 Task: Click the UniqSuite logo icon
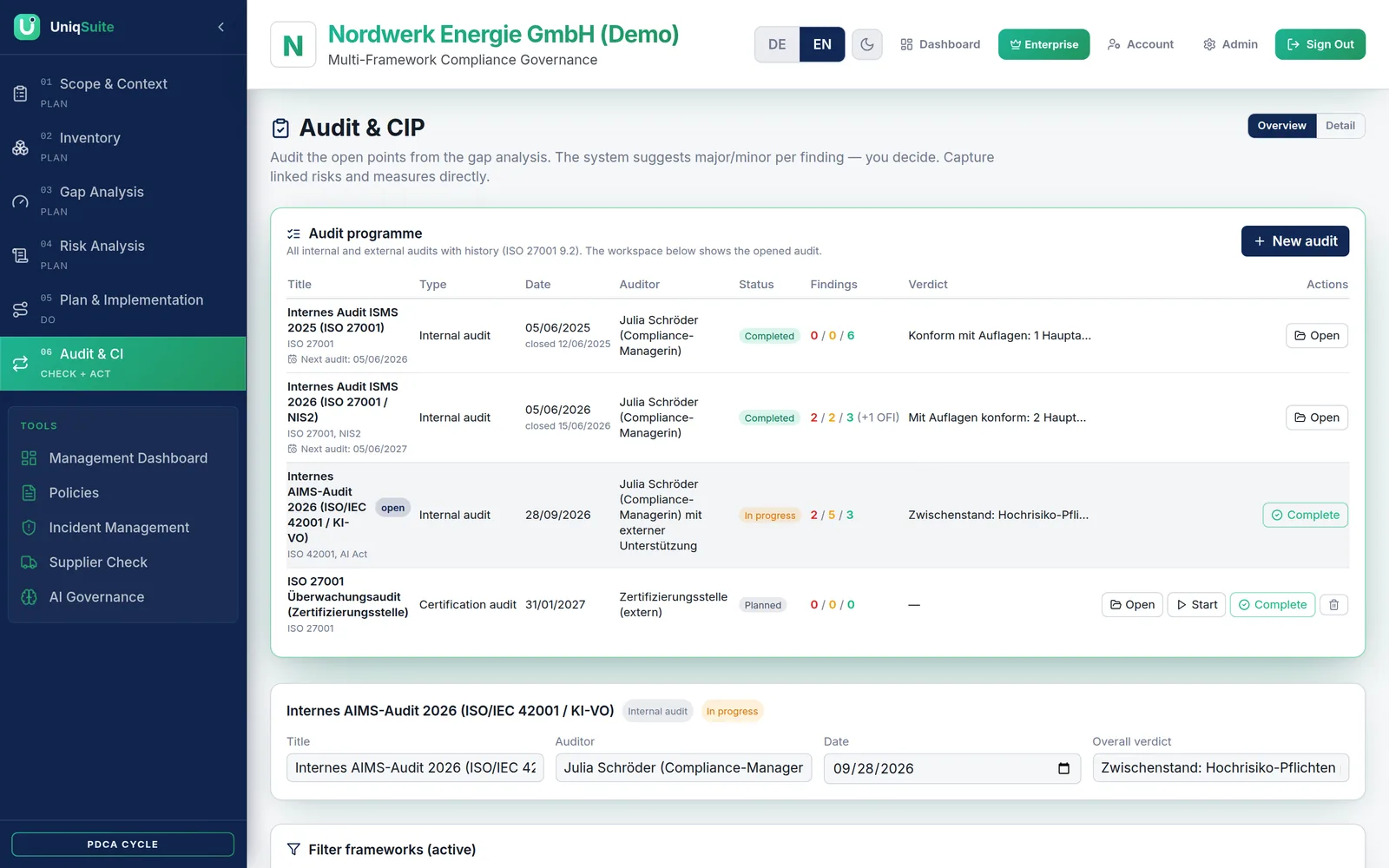[x=27, y=27]
